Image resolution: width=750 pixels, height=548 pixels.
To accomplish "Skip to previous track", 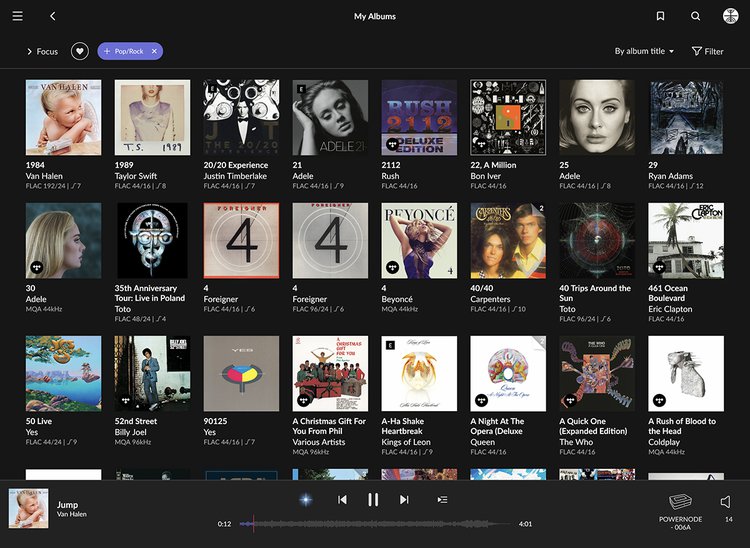I will coord(342,500).
